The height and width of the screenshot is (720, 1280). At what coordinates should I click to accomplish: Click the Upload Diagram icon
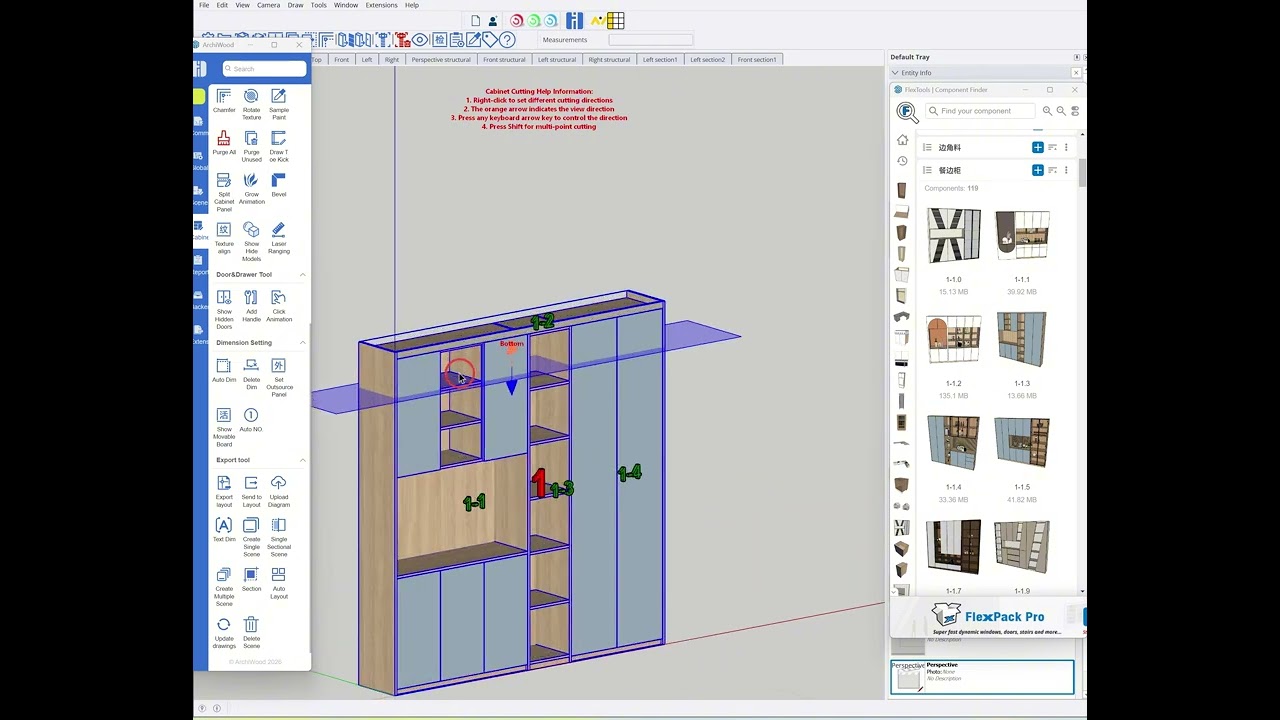(279, 492)
